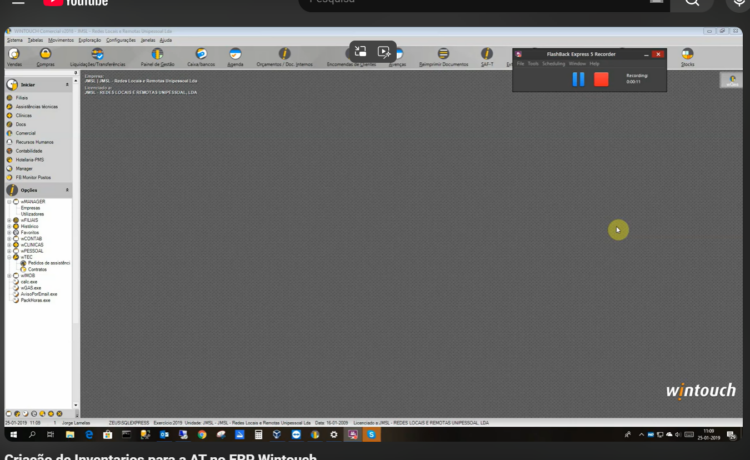750x460 pixels.
Task: Select Contabilidade in the sidebar
Action: tap(30, 151)
